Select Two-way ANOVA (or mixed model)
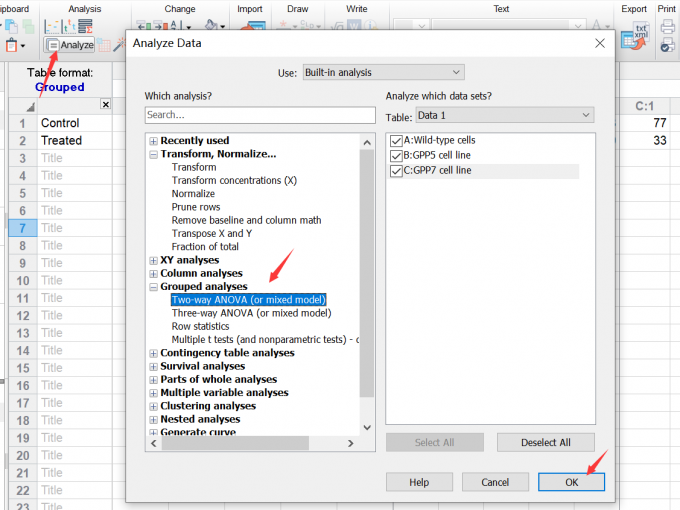680x510 pixels. click(x=248, y=300)
